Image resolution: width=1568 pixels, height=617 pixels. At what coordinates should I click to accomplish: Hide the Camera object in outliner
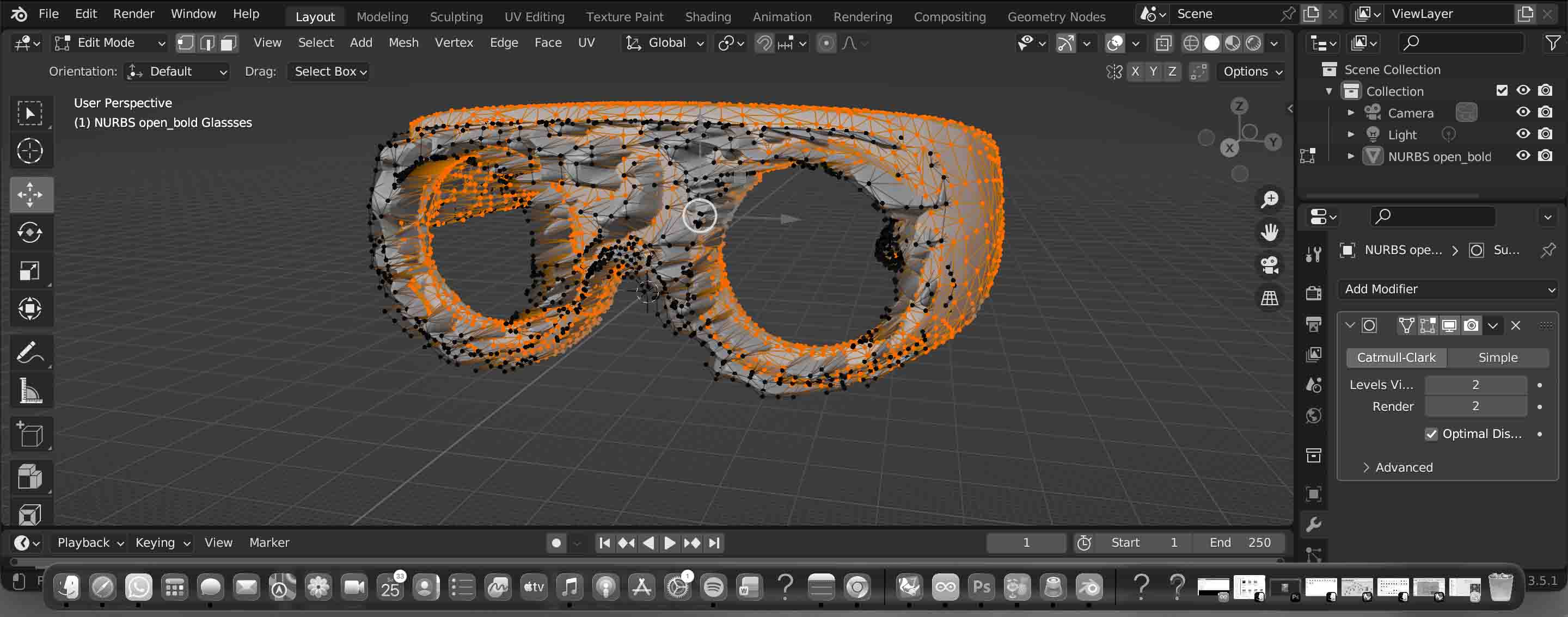pyautogui.click(x=1523, y=112)
